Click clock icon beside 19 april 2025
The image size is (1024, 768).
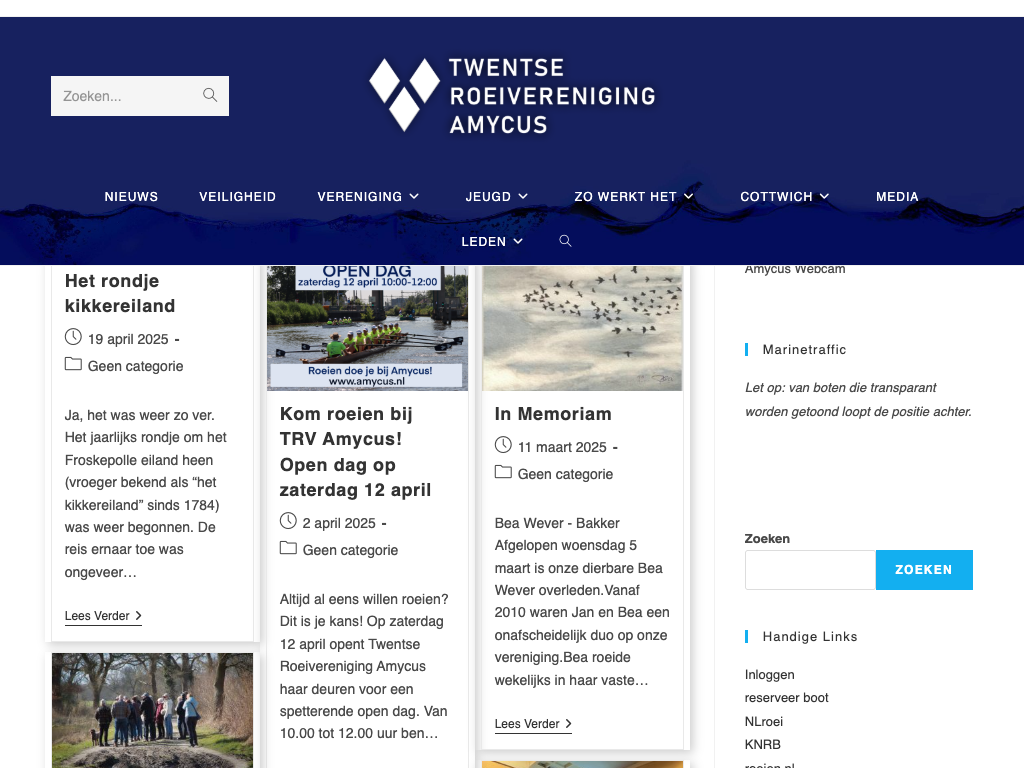73,337
